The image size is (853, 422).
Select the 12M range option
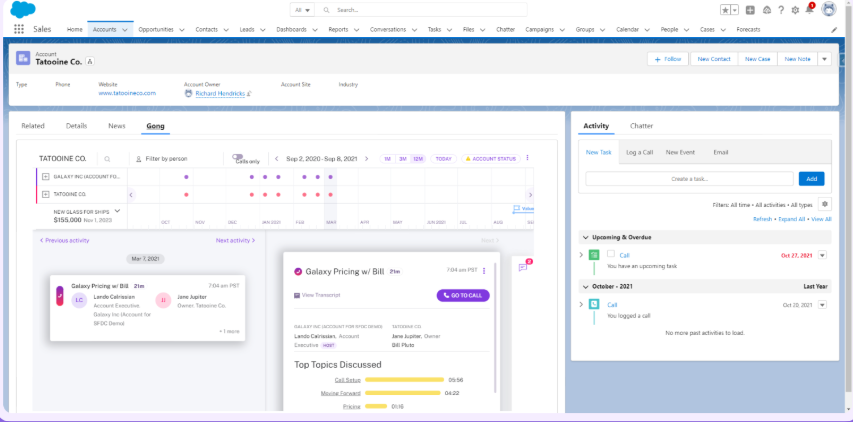coord(418,159)
